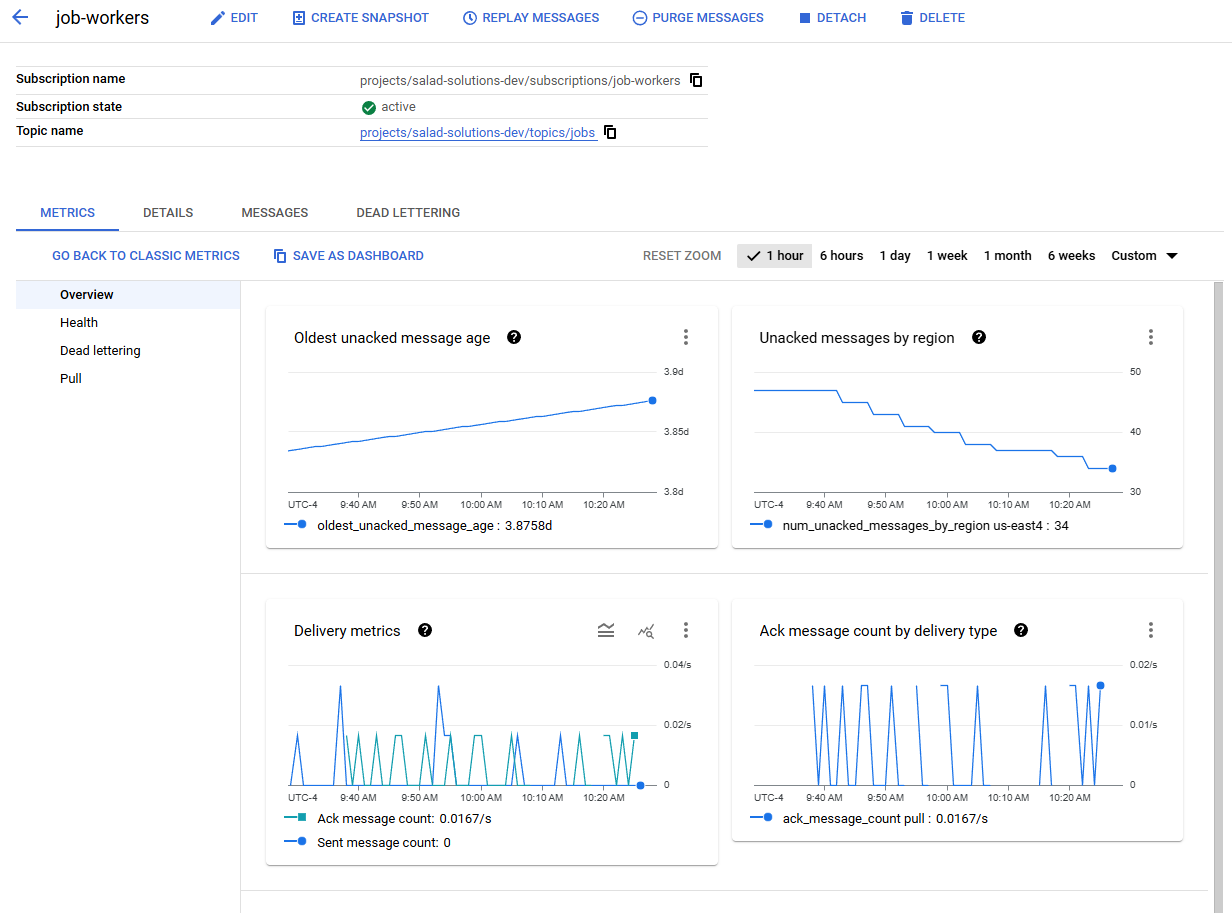Save metrics as dashboard
Viewport: 1232px width, 913px height.
[348, 256]
